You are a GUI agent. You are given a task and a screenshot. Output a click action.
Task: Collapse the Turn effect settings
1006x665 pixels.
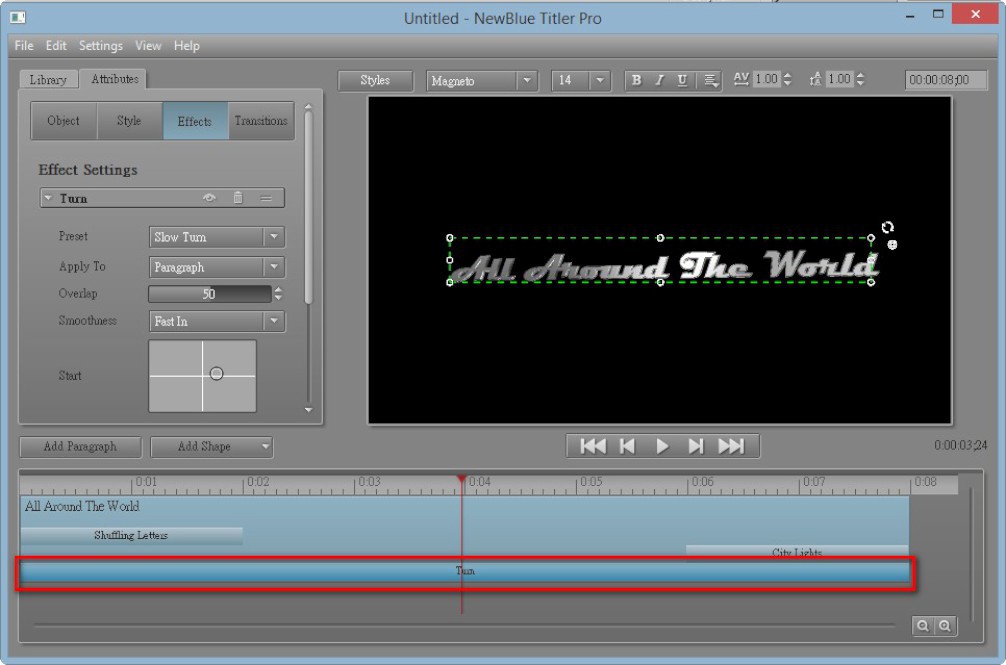tap(47, 198)
